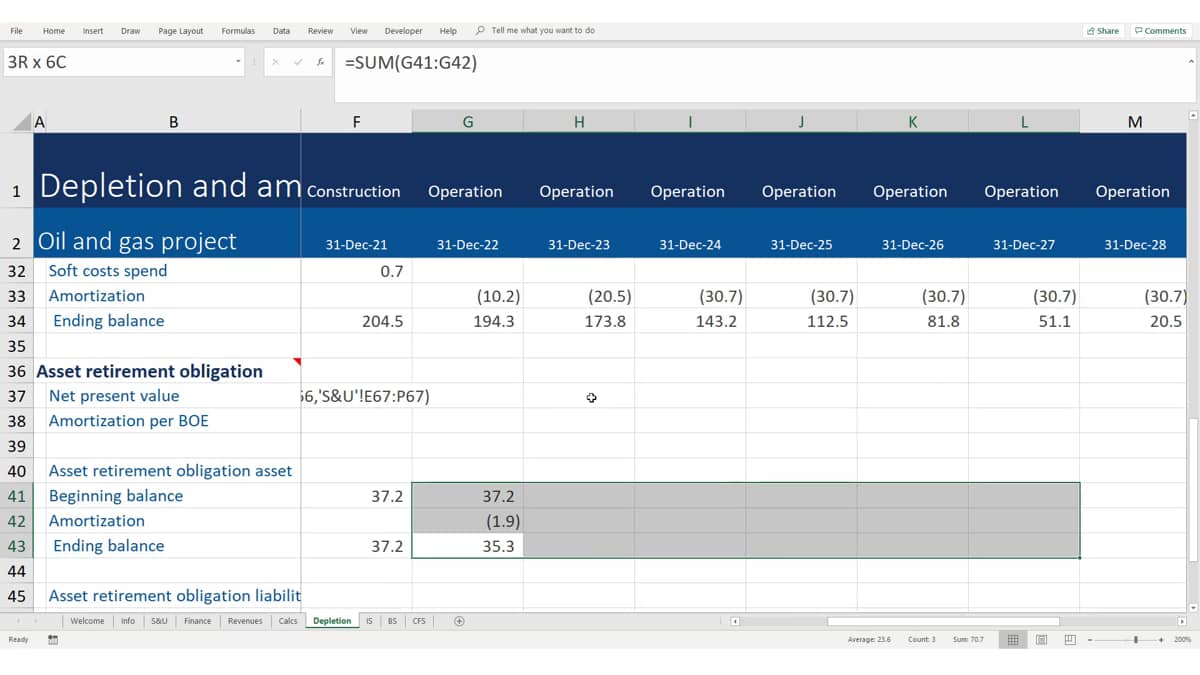Select column F header
The image size is (1200, 675).
pyautogui.click(x=356, y=122)
